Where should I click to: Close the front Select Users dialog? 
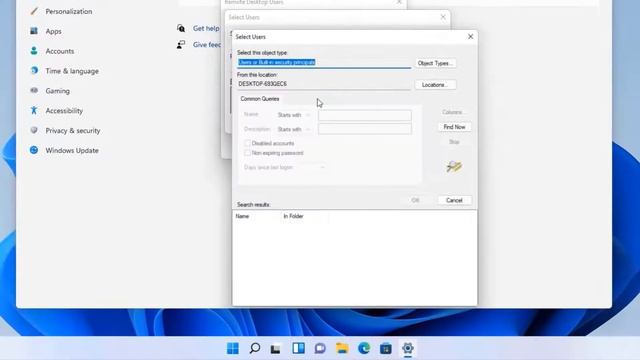click(x=471, y=37)
